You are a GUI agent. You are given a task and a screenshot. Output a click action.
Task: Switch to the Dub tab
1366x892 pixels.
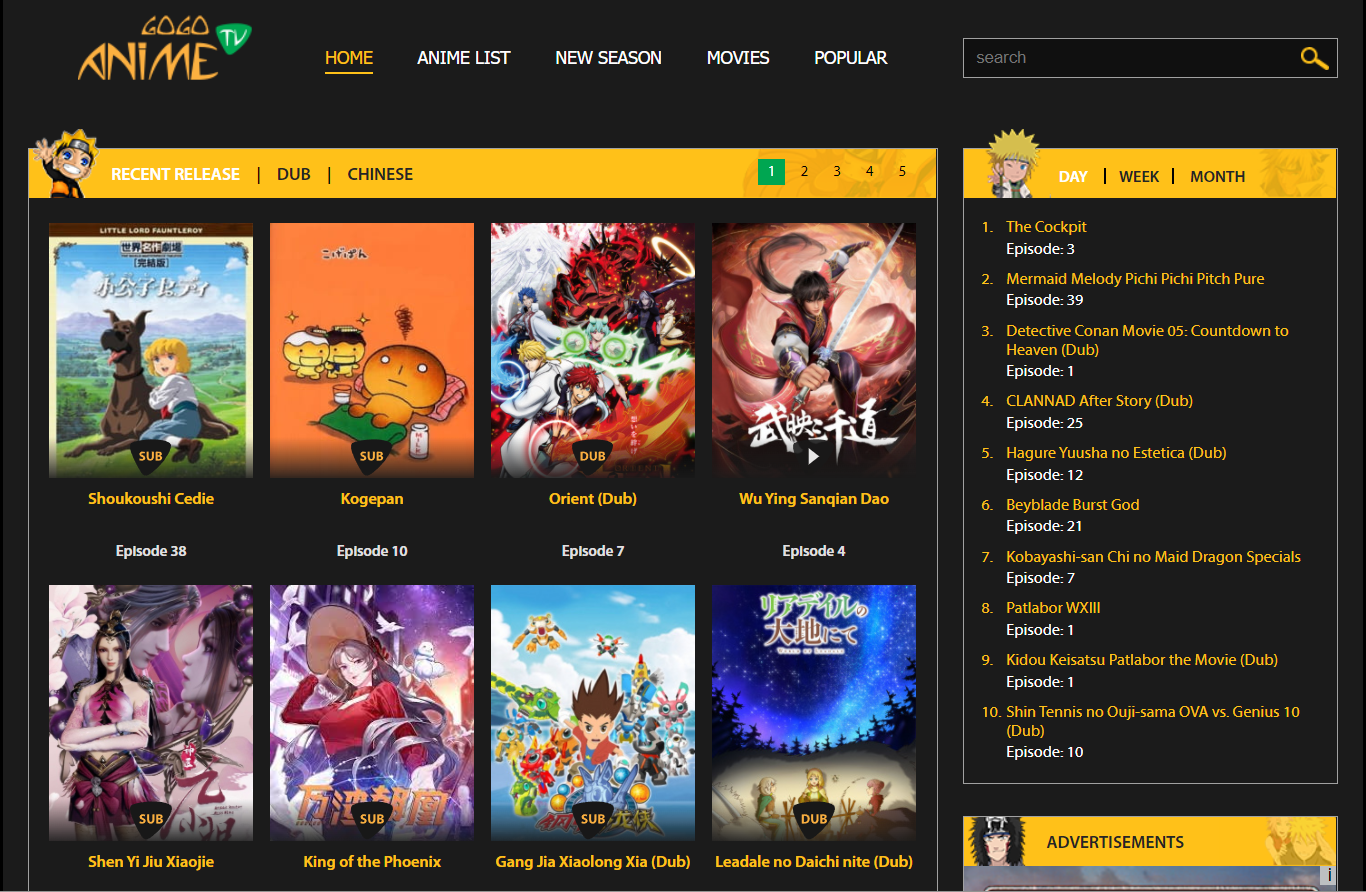tap(294, 174)
